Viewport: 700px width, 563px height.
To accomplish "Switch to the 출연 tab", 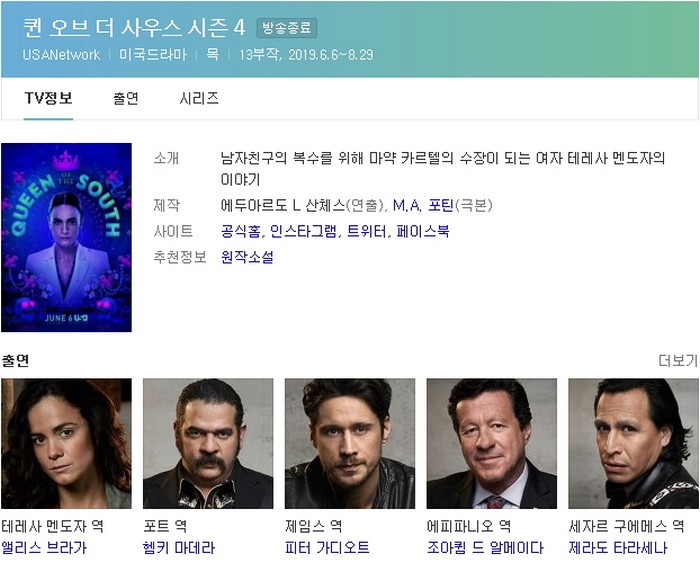I will tap(126, 98).
